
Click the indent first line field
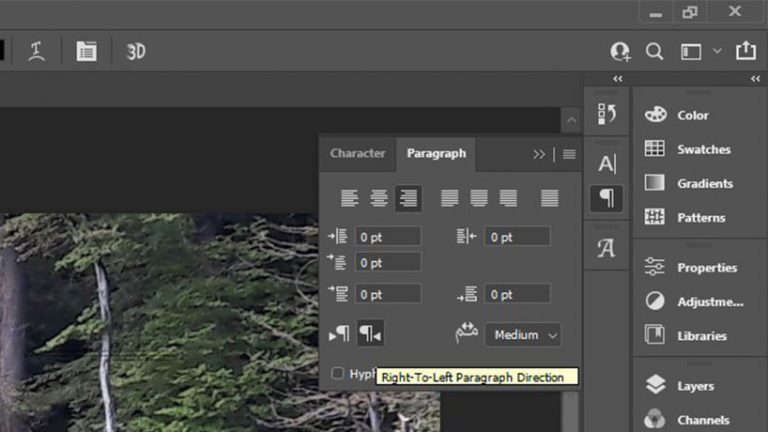coord(388,263)
